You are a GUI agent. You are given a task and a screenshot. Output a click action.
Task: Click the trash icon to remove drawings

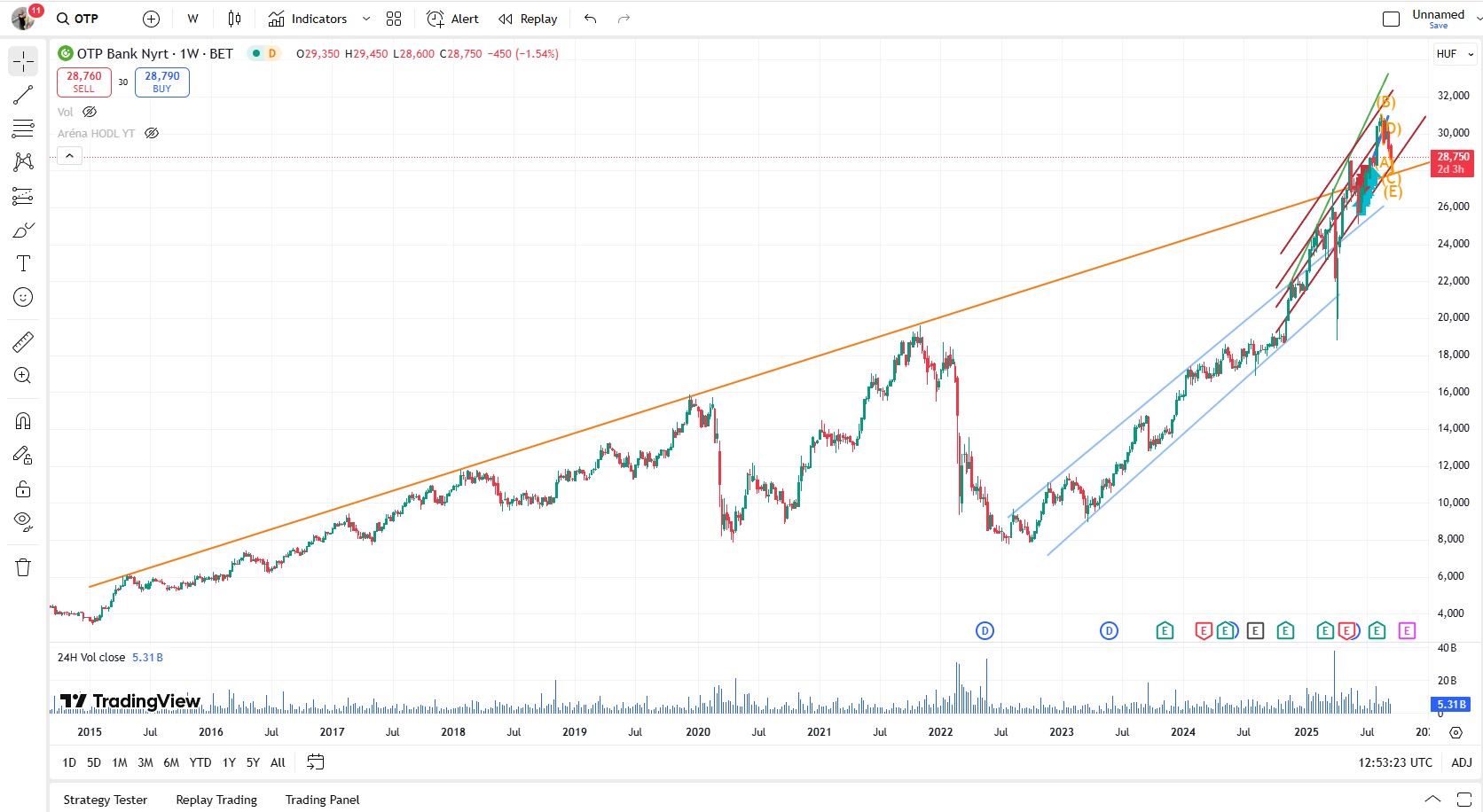coord(23,567)
